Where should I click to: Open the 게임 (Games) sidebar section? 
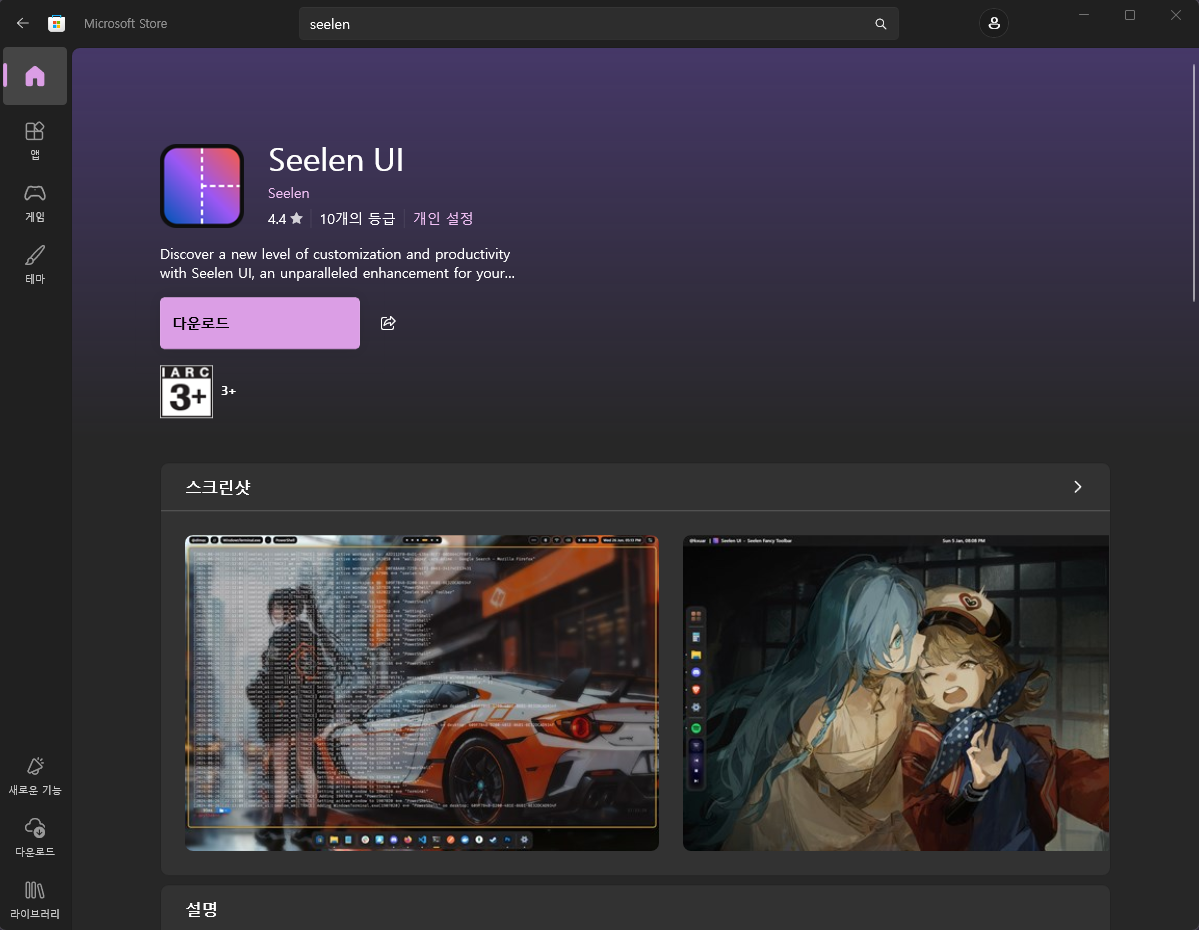(35, 203)
